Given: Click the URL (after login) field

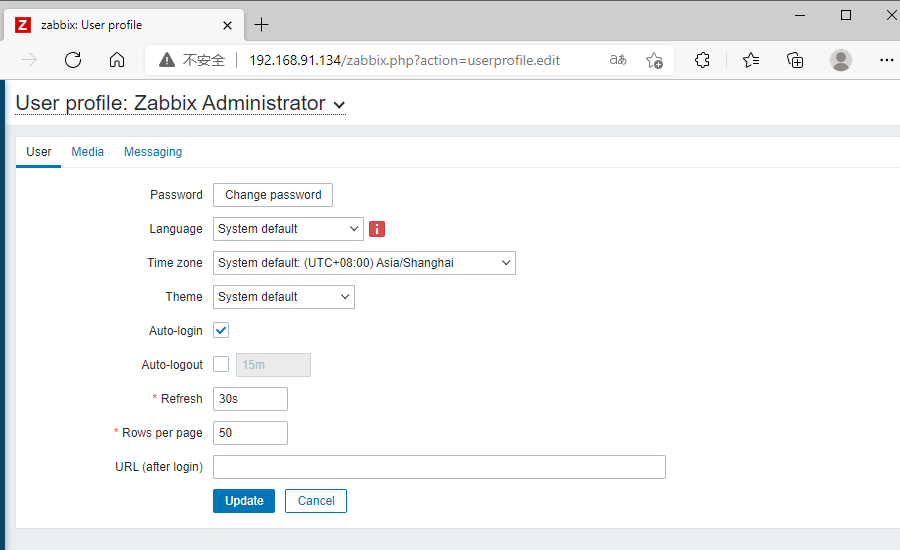Looking at the screenshot, I should tap(439, 467).
